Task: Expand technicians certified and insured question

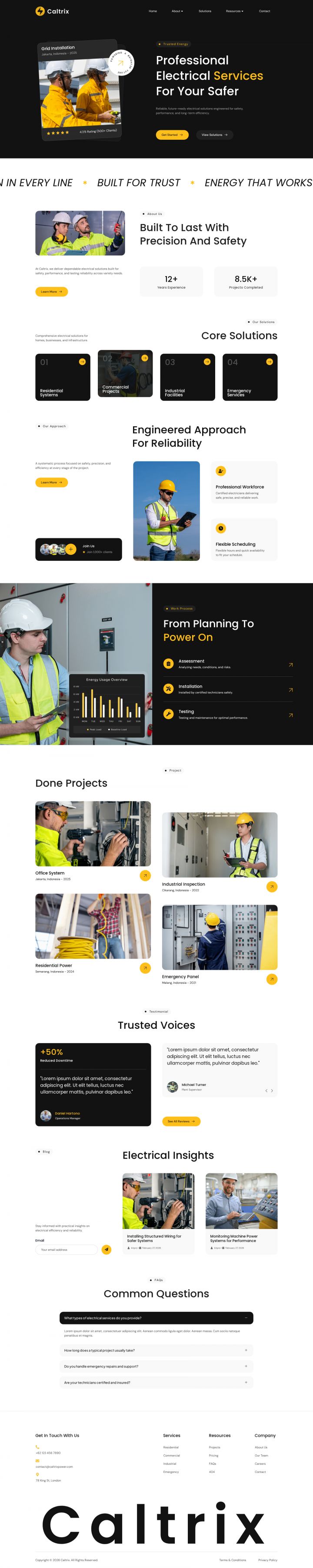Action: tap(156, 1382)
